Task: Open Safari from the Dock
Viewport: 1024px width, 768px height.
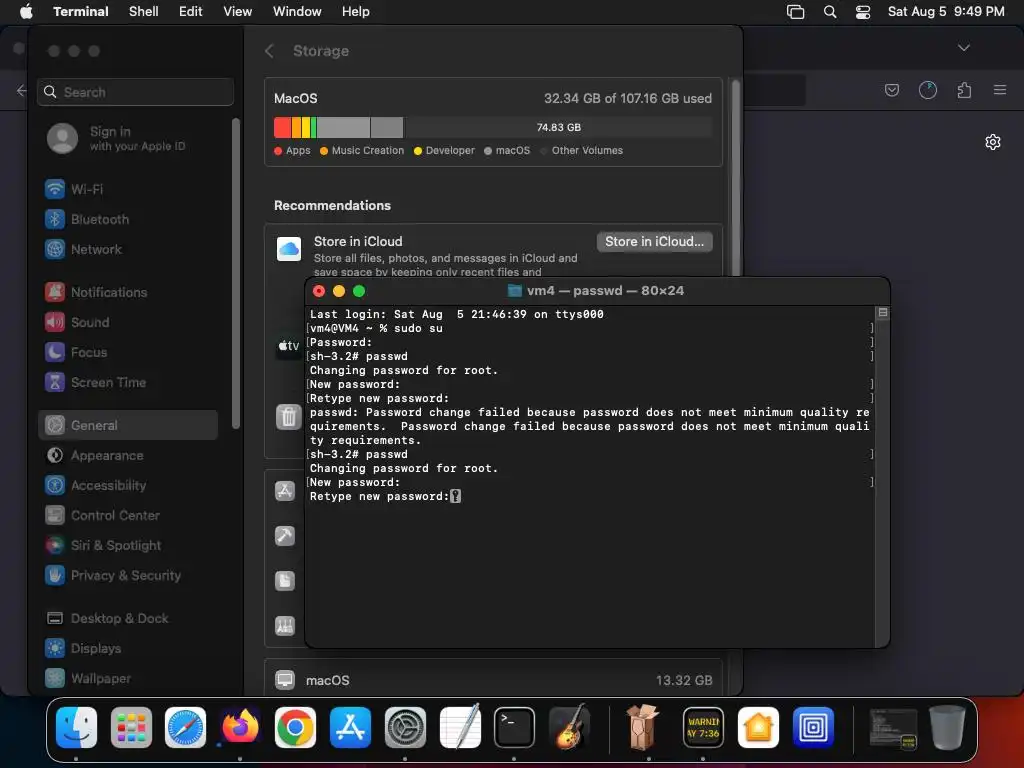Action: pos(185,728)
